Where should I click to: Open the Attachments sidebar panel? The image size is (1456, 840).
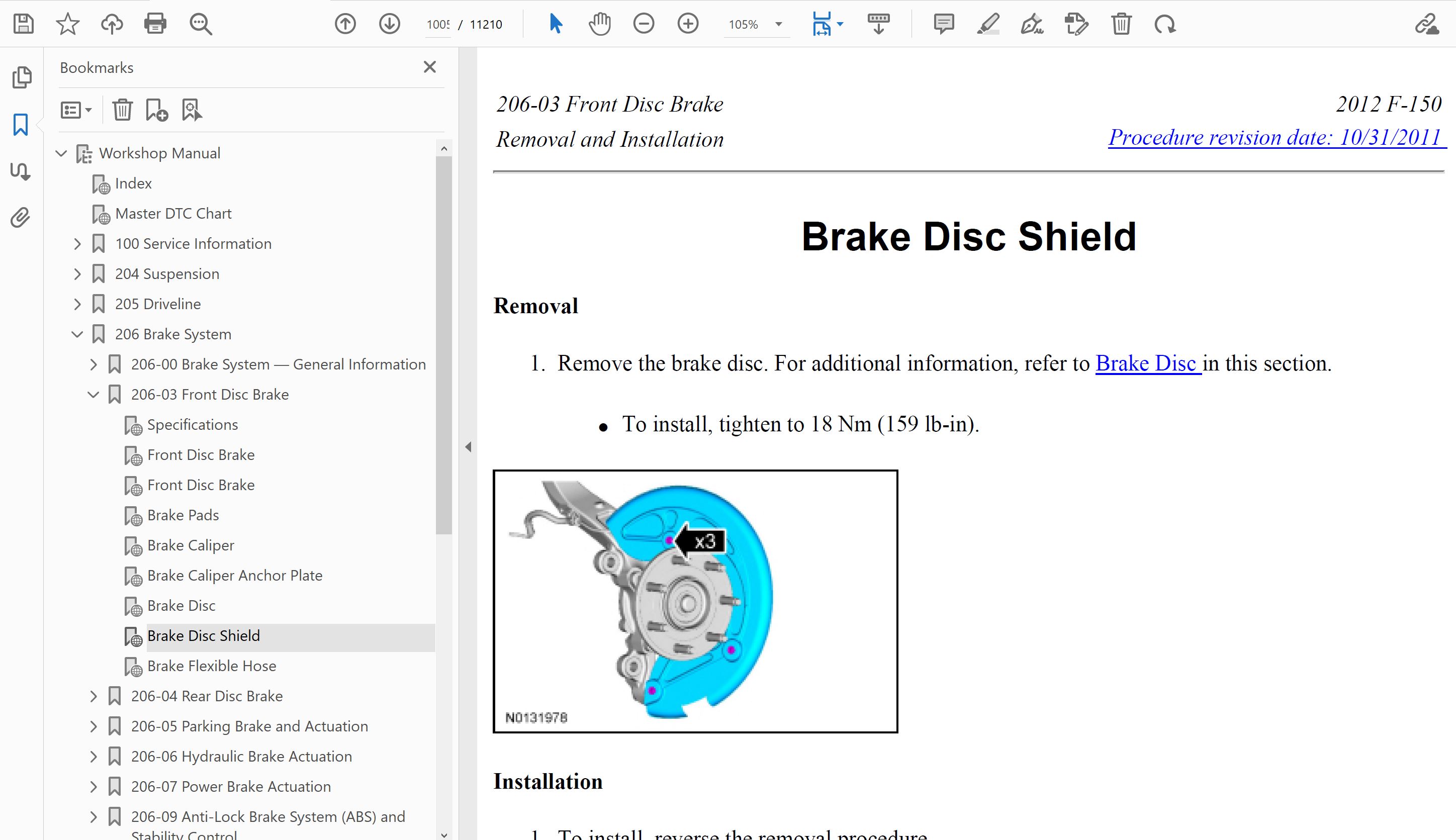pyautogui.click(x=21, y=218)
